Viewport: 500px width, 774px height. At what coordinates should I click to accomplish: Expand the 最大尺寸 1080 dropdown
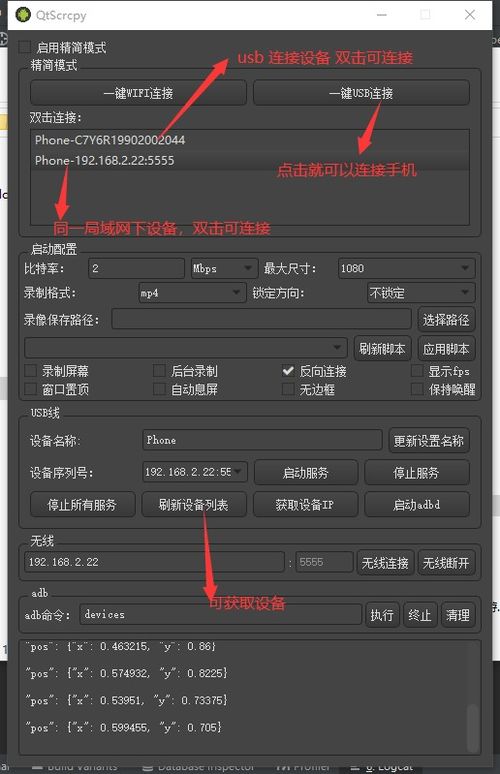pos(406,269)
